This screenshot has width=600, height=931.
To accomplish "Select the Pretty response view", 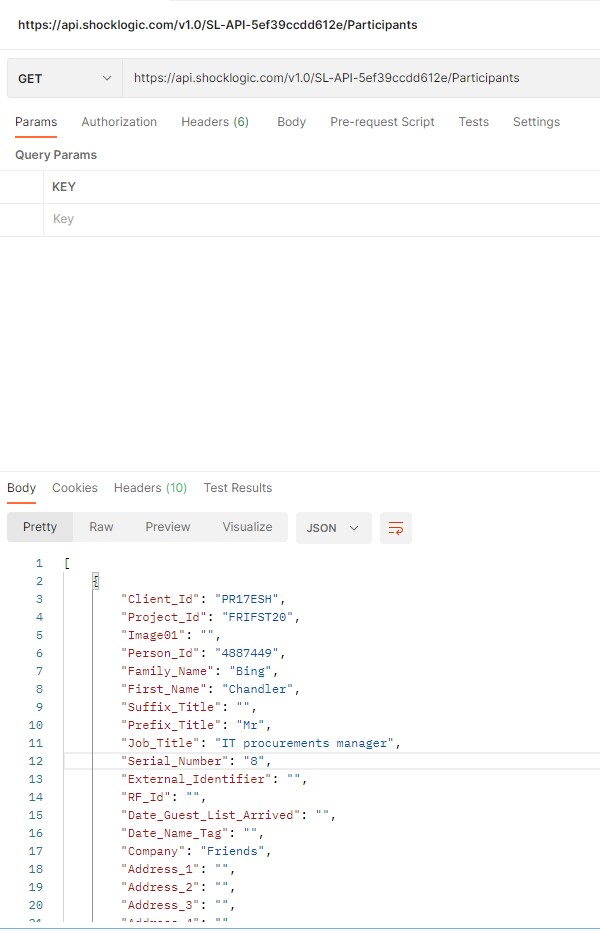I will pyautogui.click(x=40, y=527).
